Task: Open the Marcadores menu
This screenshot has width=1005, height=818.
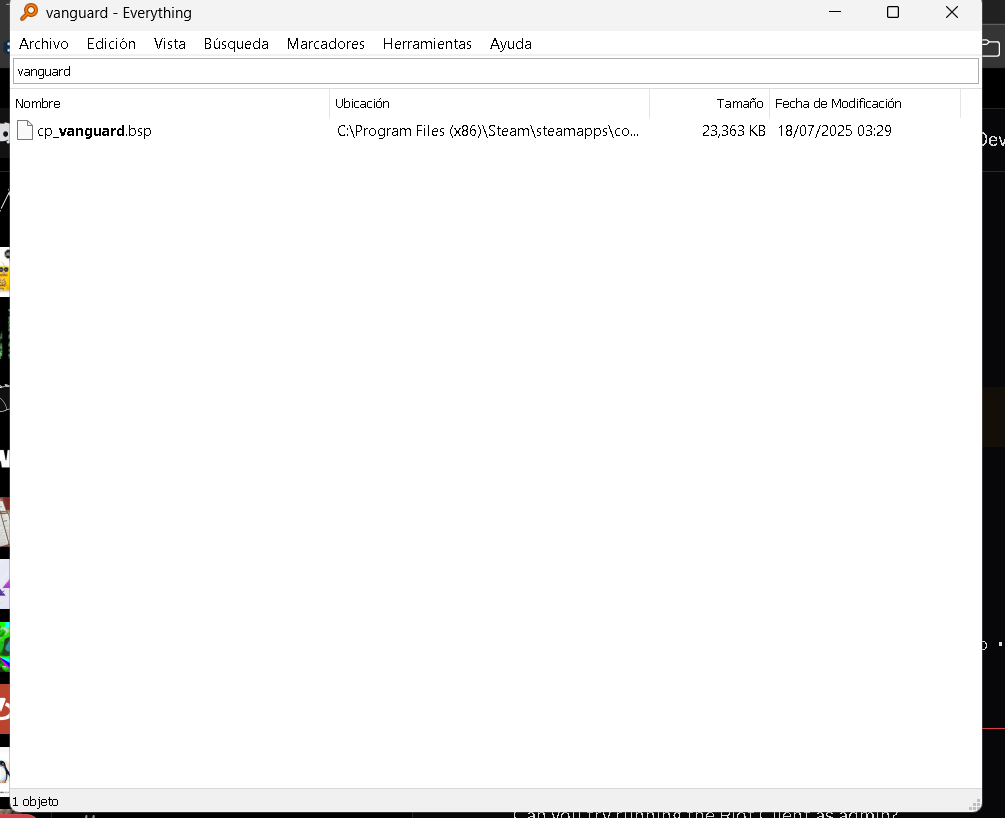Action: click(x=326, y=44)
